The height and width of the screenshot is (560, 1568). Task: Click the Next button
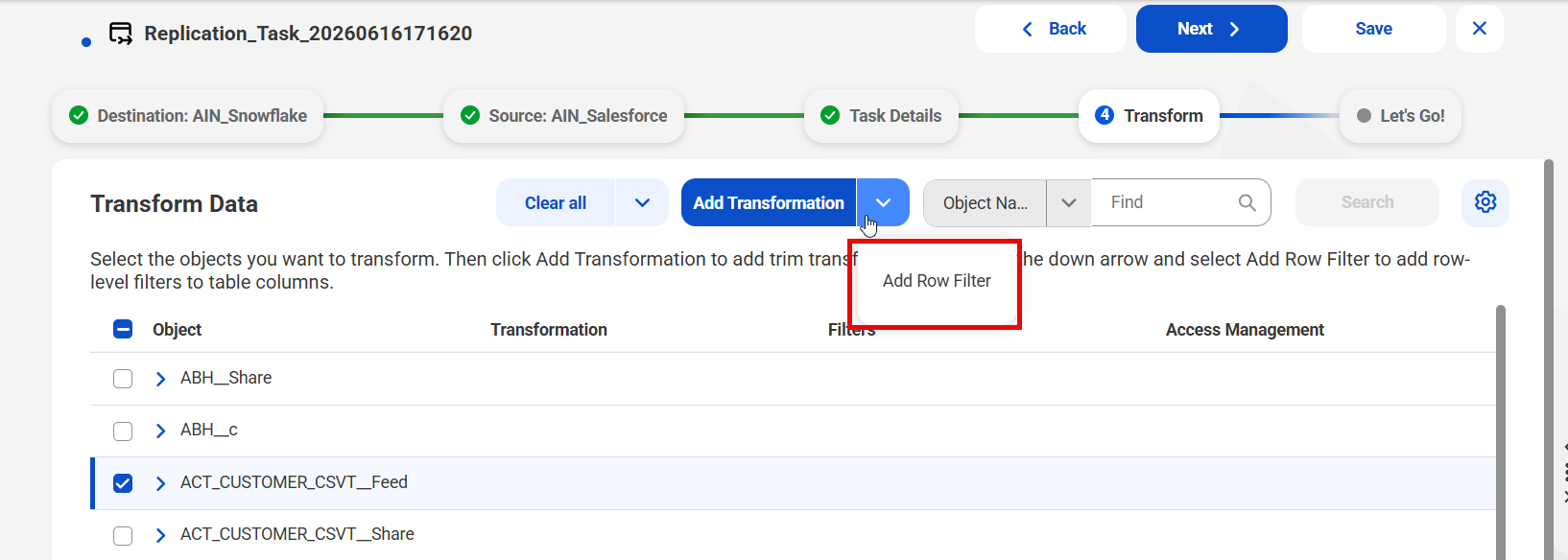(x=1211, y=29)
